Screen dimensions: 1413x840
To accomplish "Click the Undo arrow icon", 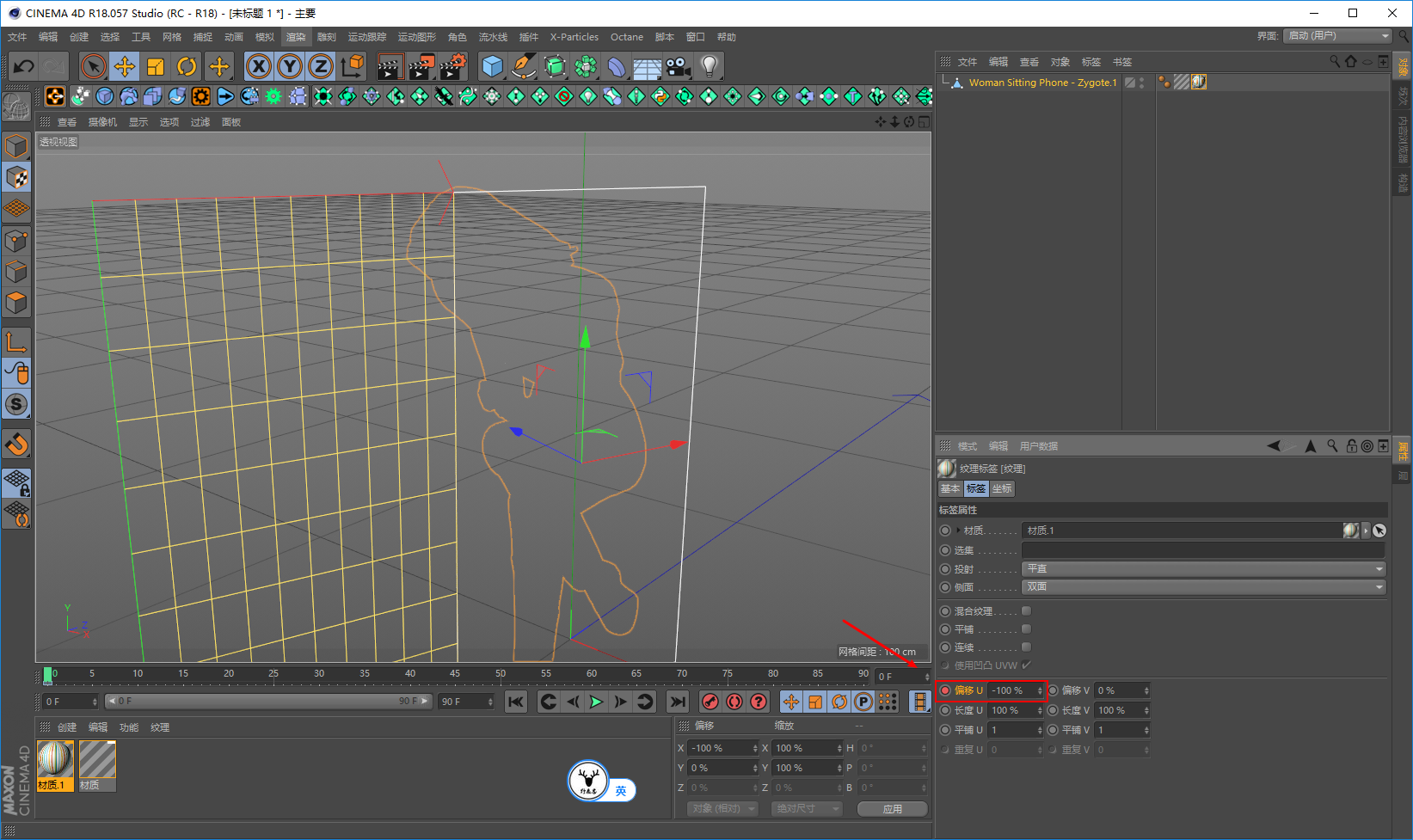I will (24, 66).
